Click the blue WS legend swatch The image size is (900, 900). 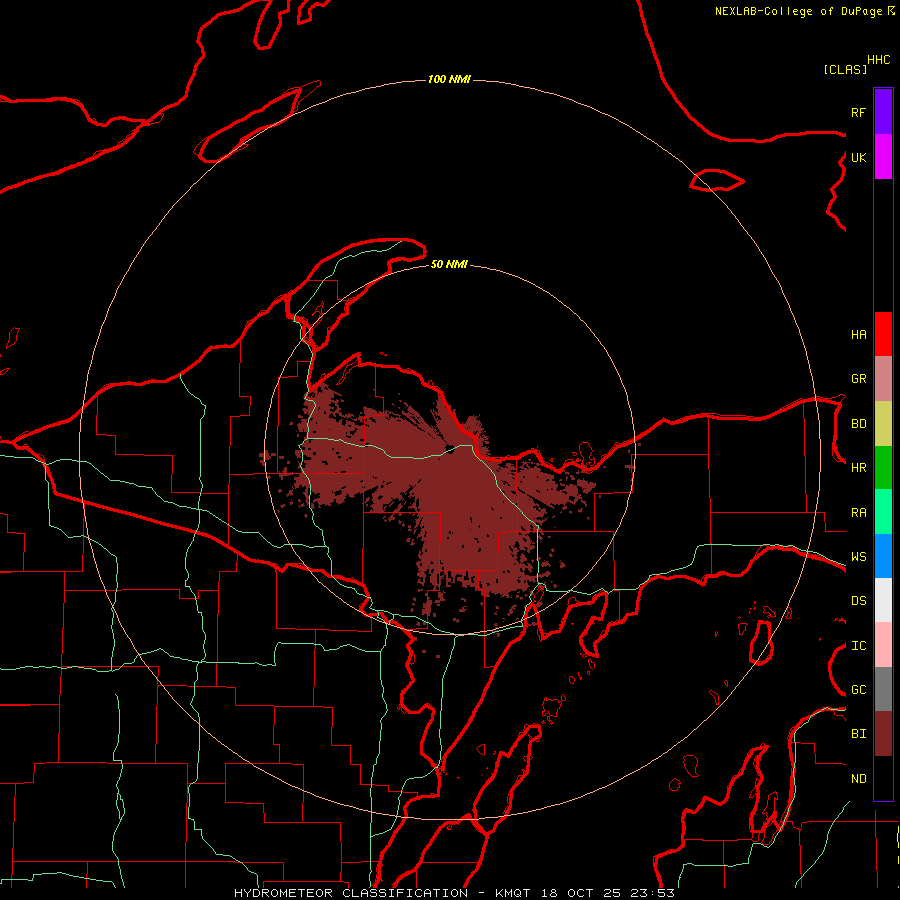(x=883, y=556)
